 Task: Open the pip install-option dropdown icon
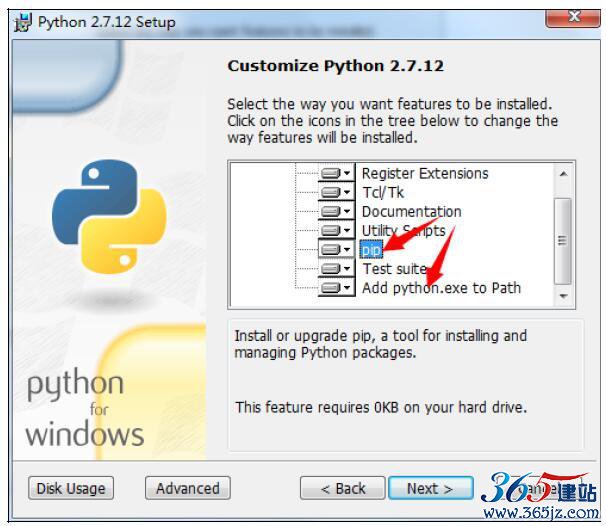[x=336, y=249]
